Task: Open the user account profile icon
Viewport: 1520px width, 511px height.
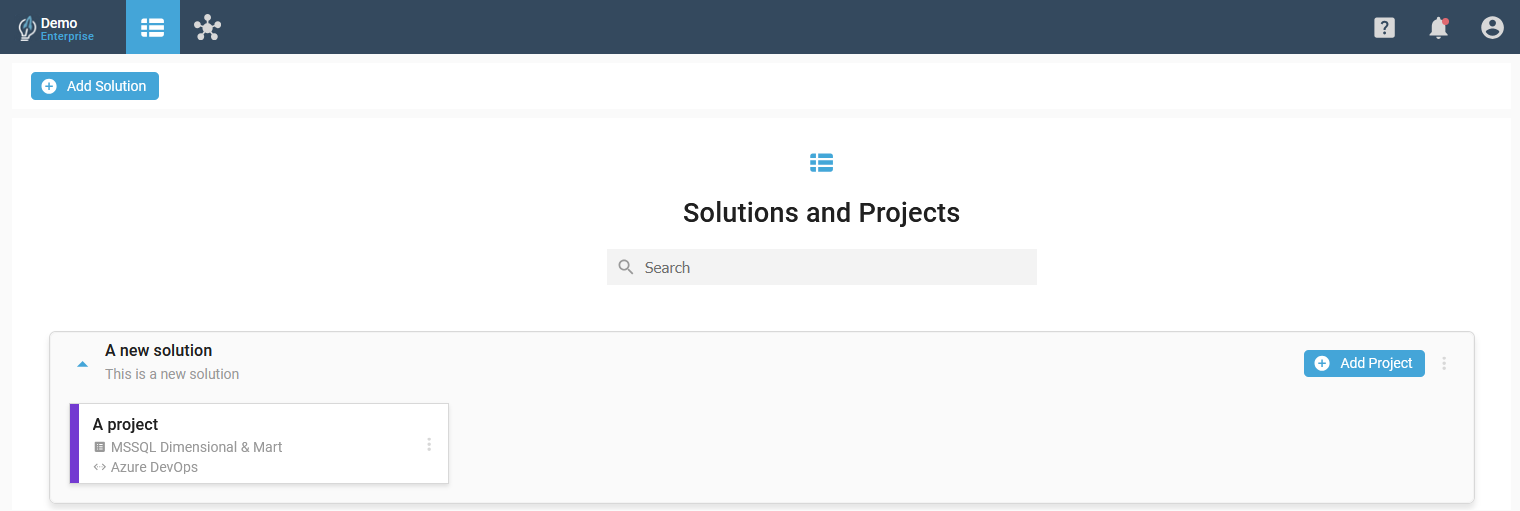Action: 1492,28
